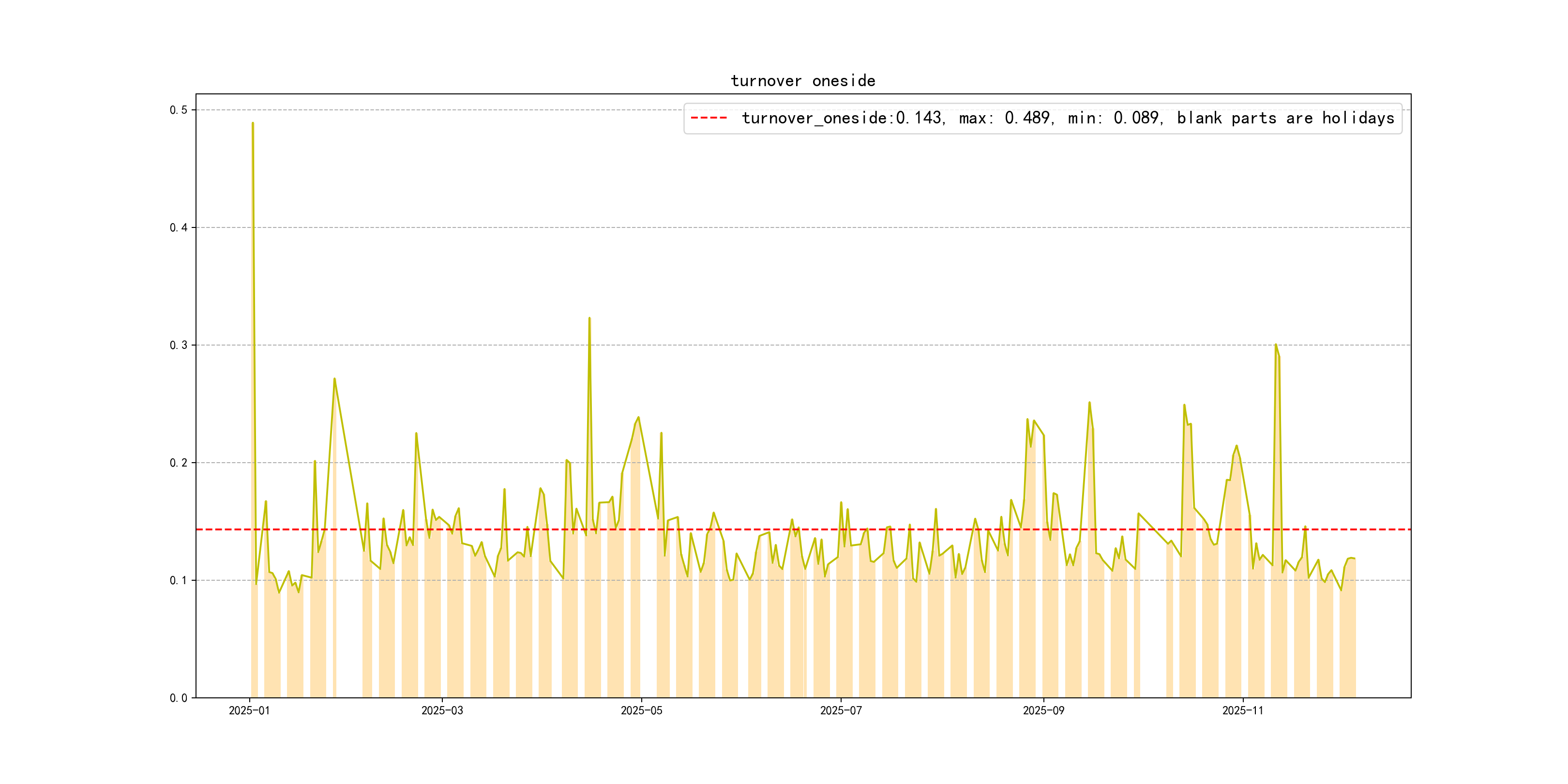Click the highest peak near 0.489 in January
1568x784 pixels.
pyautogui.click(x=253, y=123)
